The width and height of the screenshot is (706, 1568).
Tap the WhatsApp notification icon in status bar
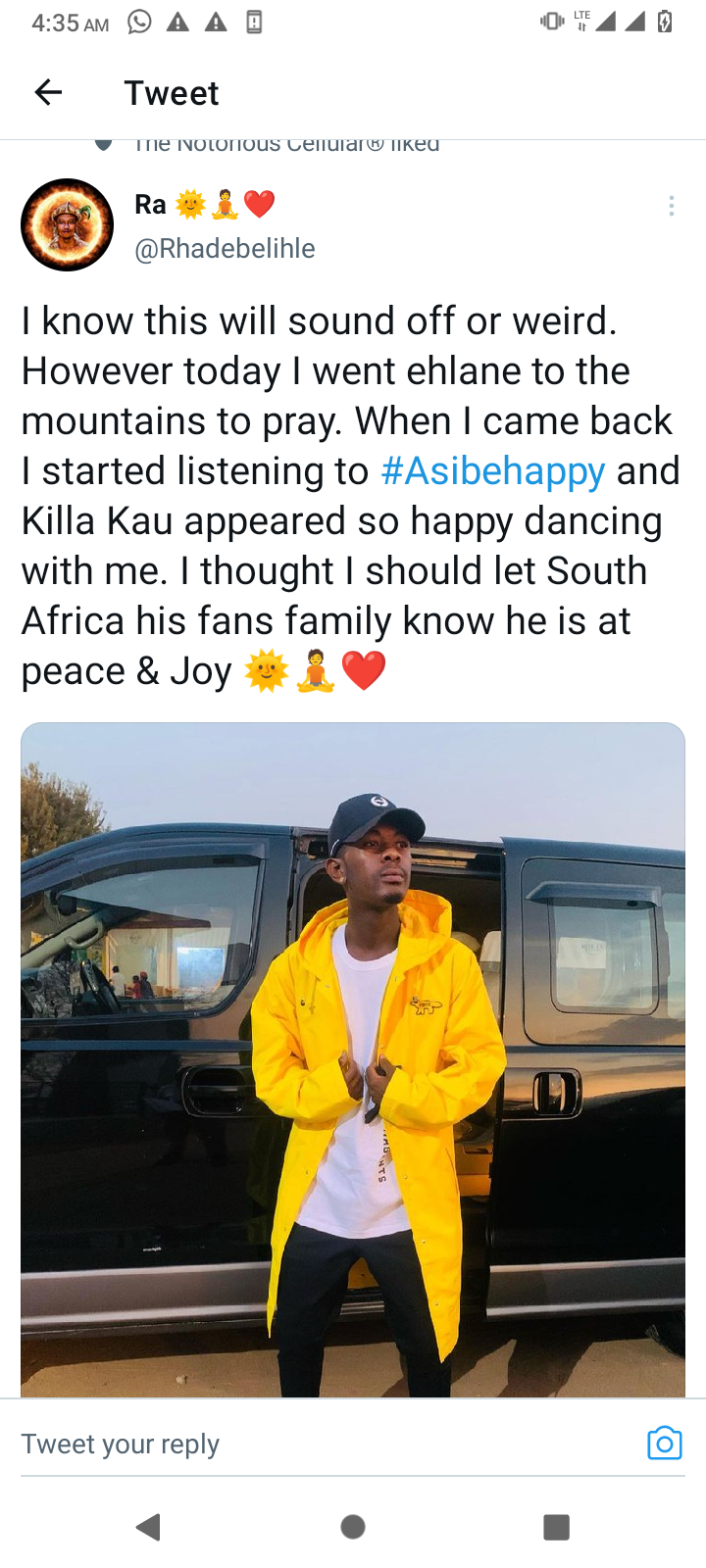pyautogui.click(x=140, y=22)
